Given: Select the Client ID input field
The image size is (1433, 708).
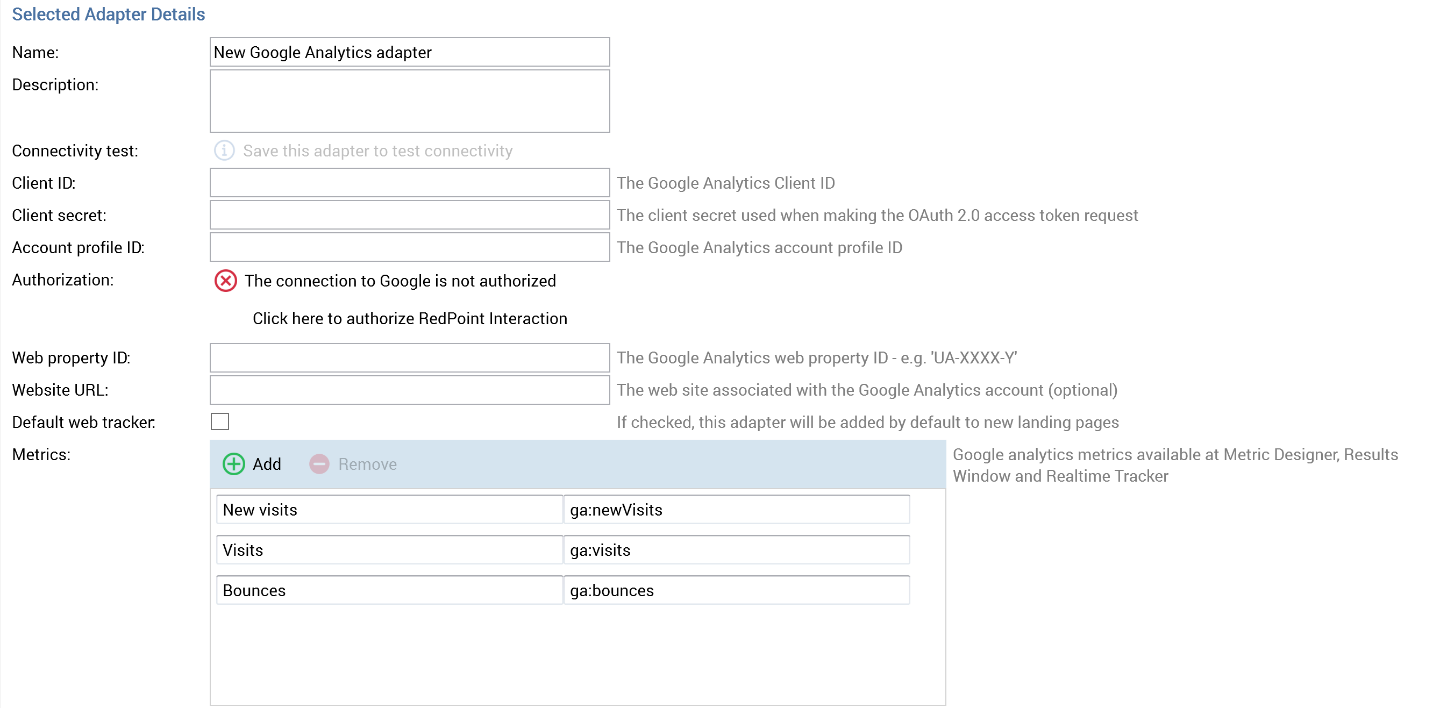Looking at the screenshot, I should click(x=409, y=183).
